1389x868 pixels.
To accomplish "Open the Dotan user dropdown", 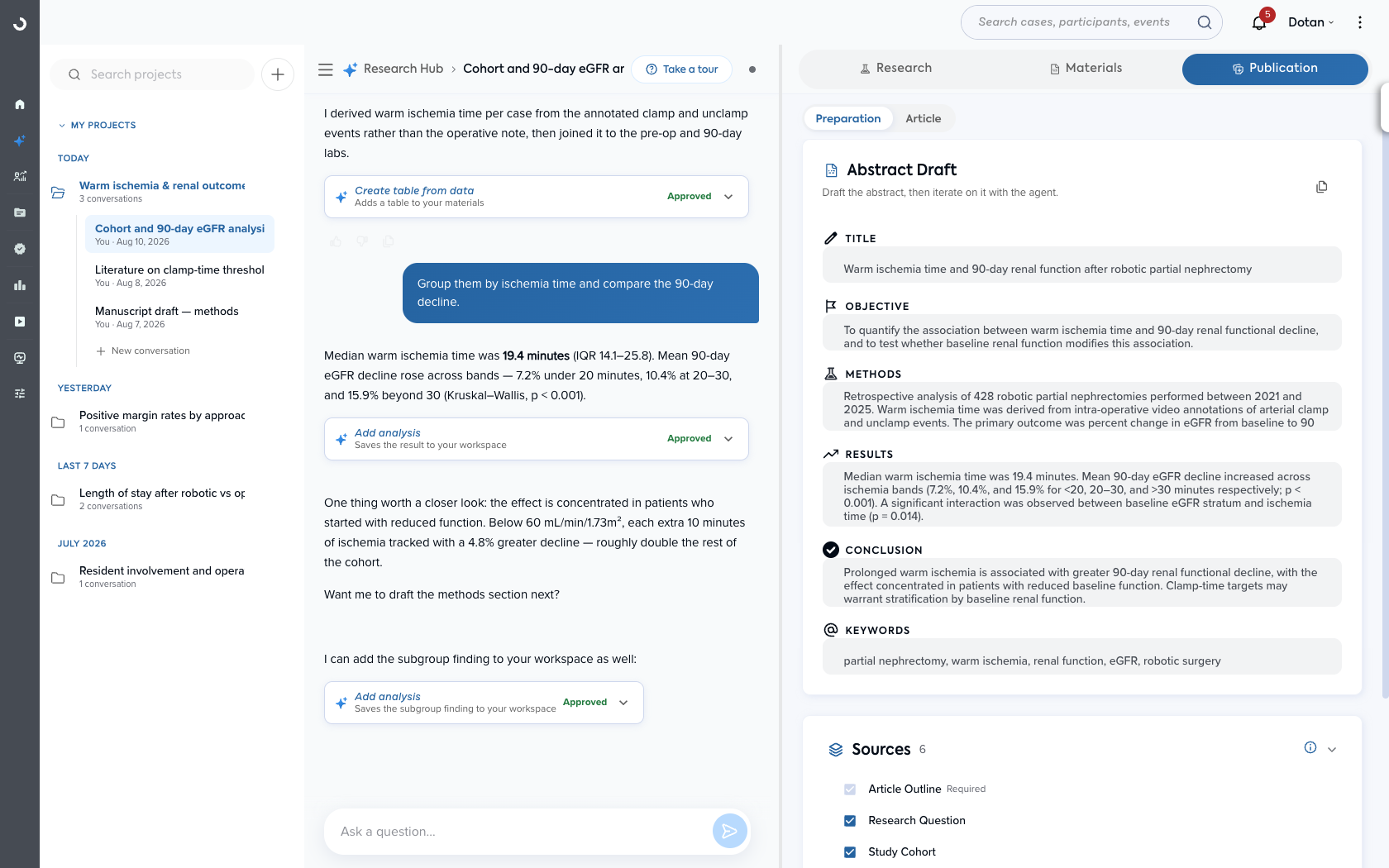I will [x=1311, y=22].
